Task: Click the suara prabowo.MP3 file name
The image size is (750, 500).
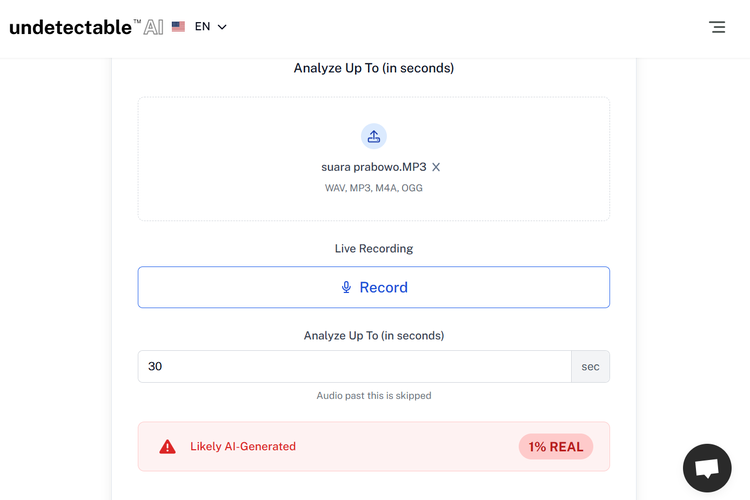Action: [x=373, y=167]
